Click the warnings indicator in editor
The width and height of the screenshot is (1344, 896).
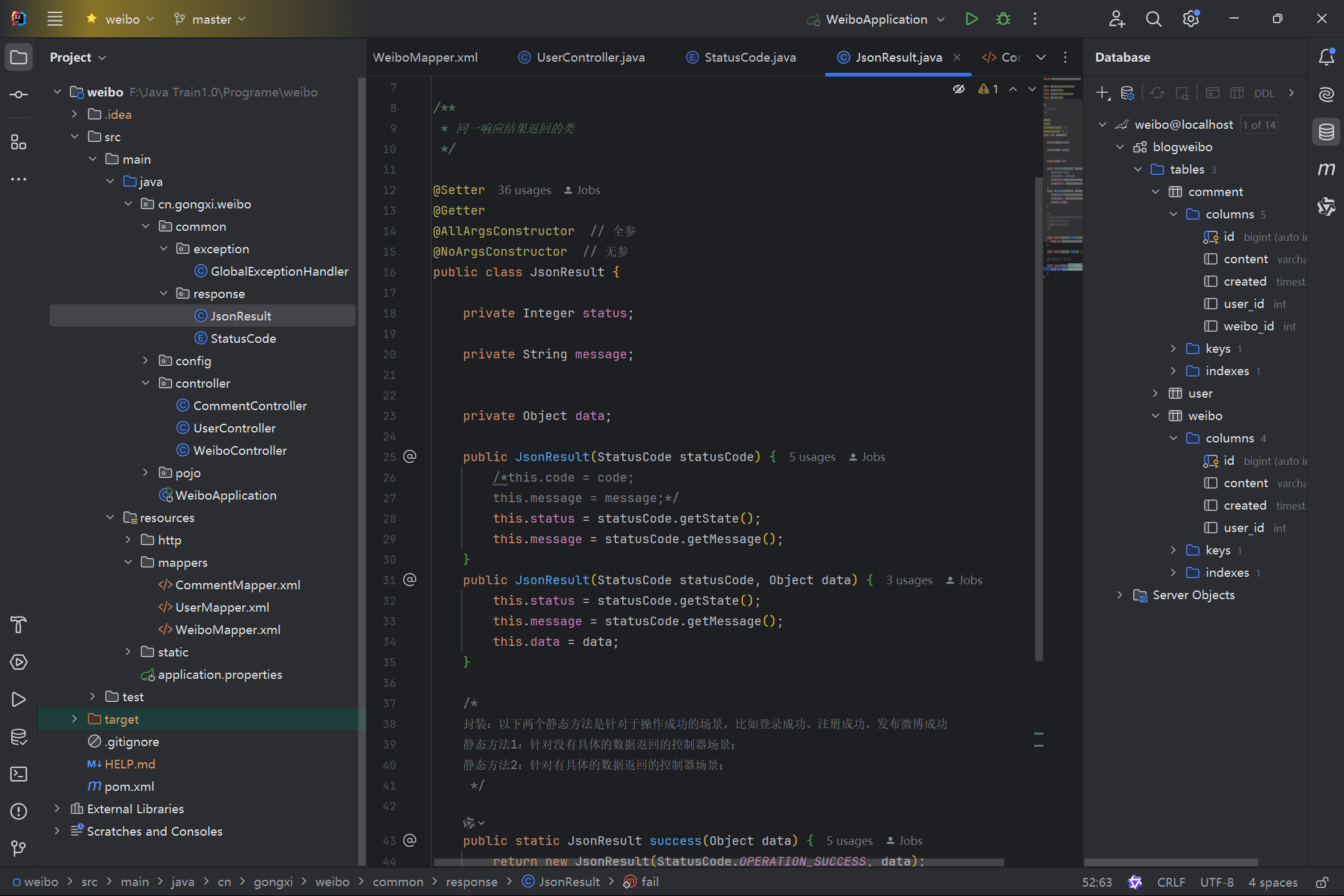click(988, 89)
